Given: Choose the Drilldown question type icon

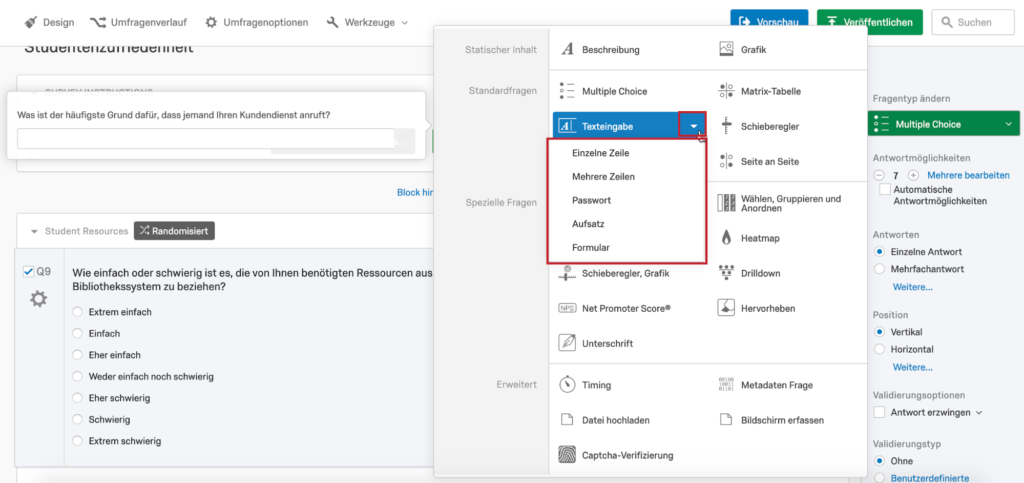Looking at the screenshot, I should pos(727,273).
